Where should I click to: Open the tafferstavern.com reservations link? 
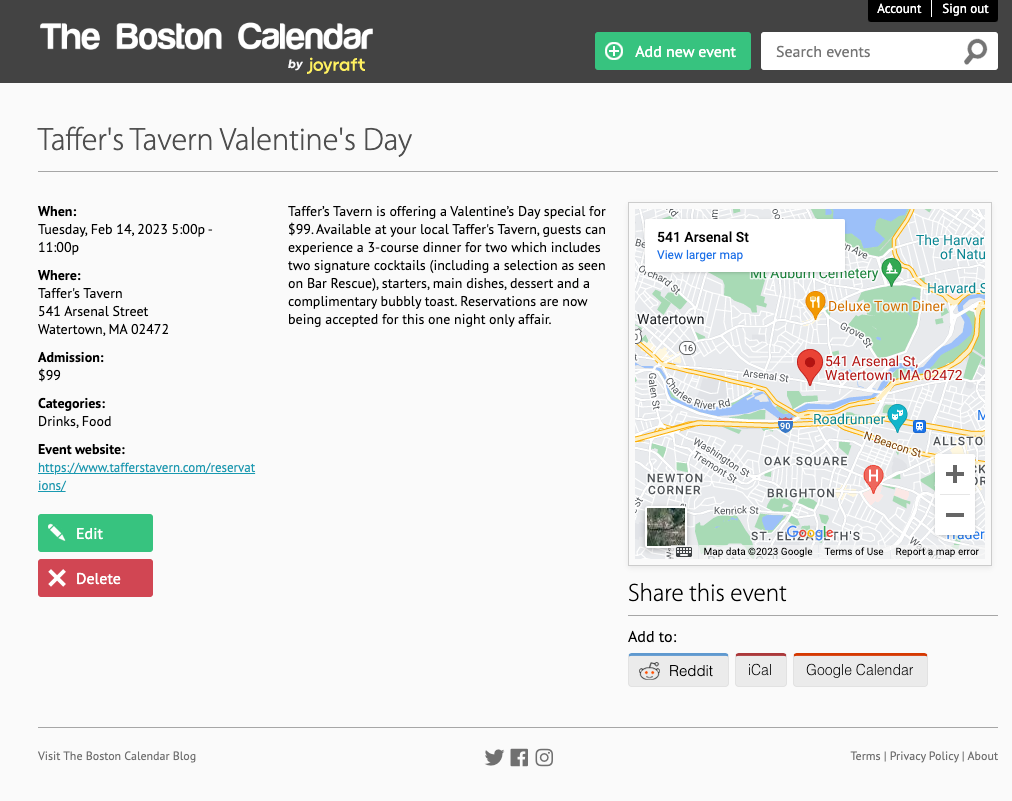147,476
